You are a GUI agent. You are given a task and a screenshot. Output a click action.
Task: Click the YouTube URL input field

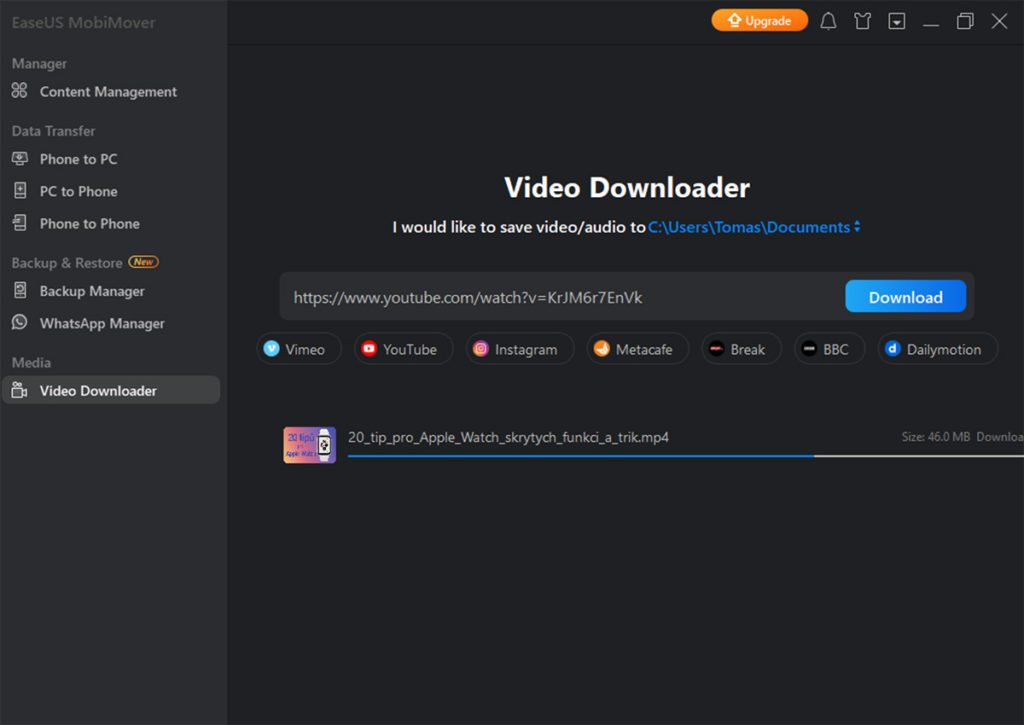(x=562, y=297)
